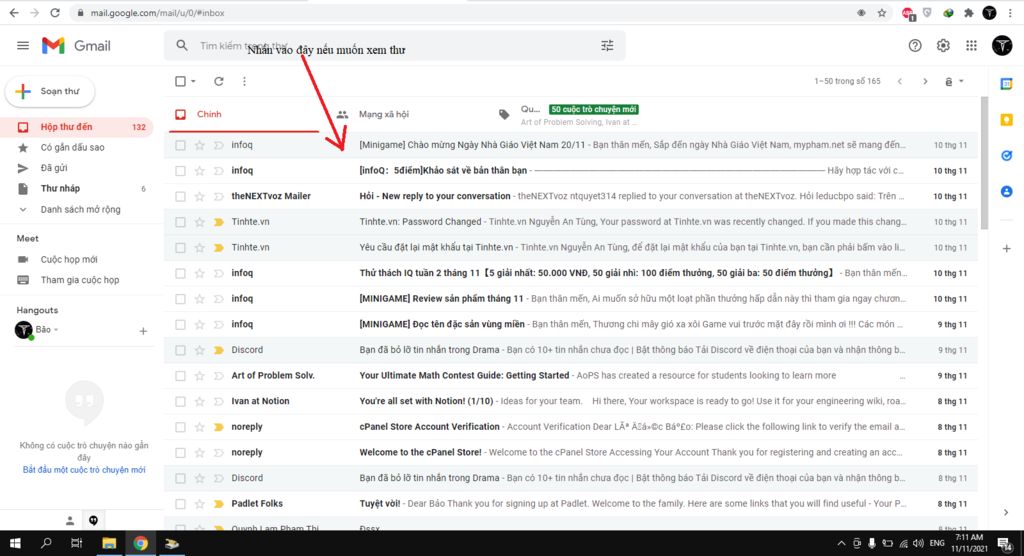Click Tham gia cuộc họp
Viewport: 1024px width, 556px height.
[80, 280]
